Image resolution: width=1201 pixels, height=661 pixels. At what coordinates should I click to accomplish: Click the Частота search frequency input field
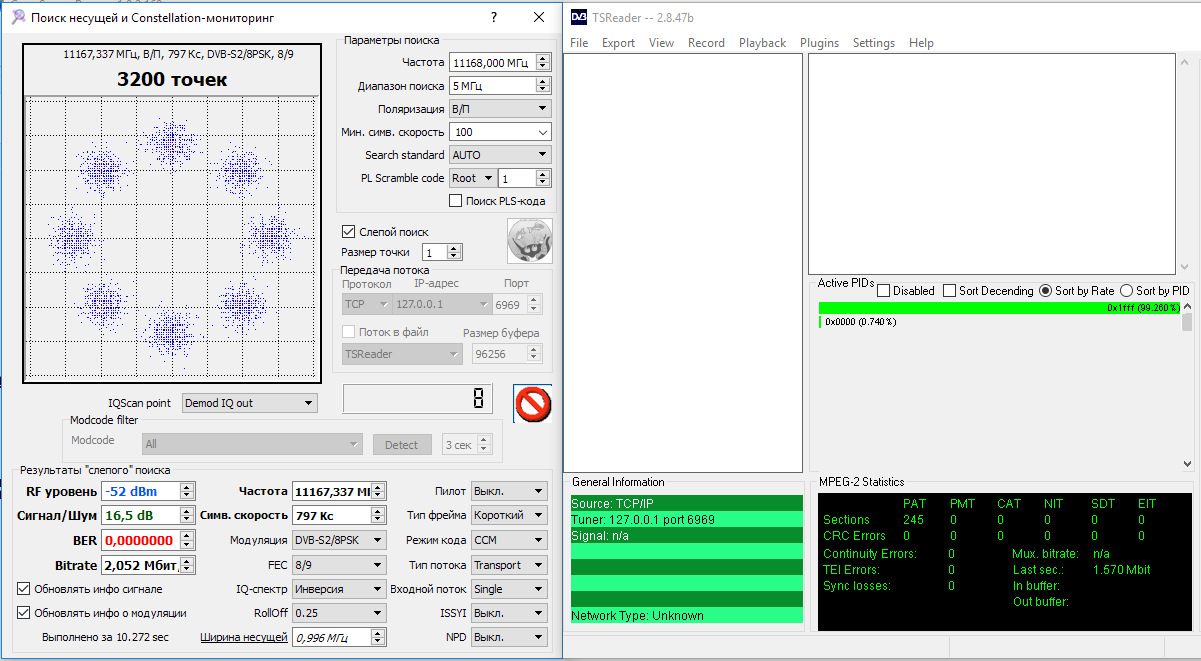[x=492, y=62]
